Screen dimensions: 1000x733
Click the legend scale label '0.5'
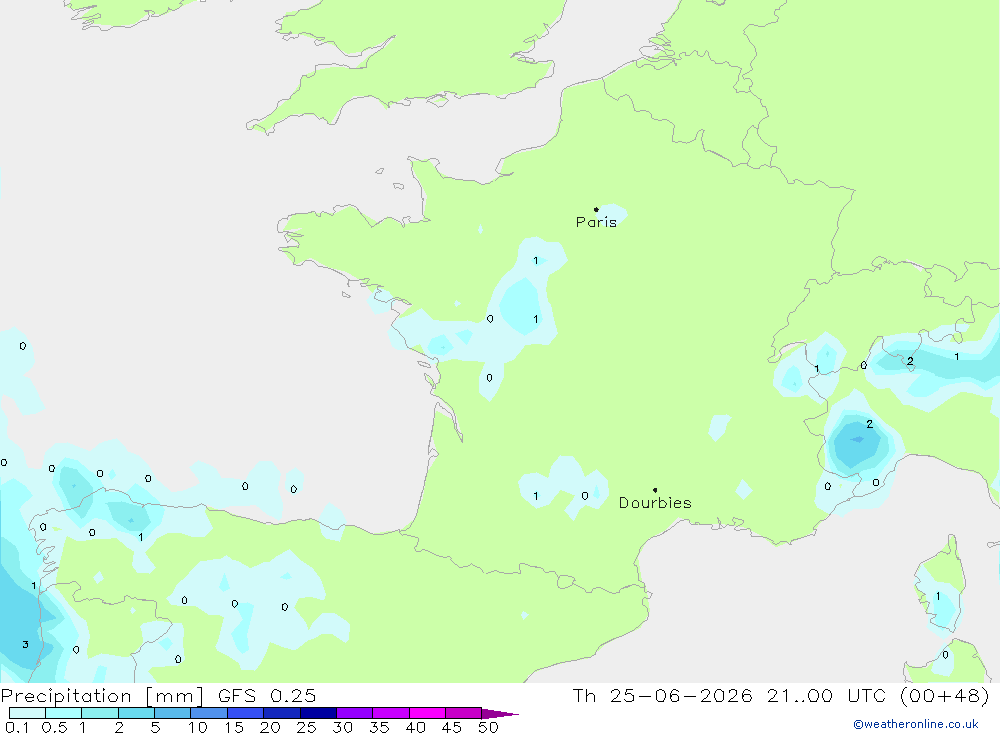(x=54, y=727)
